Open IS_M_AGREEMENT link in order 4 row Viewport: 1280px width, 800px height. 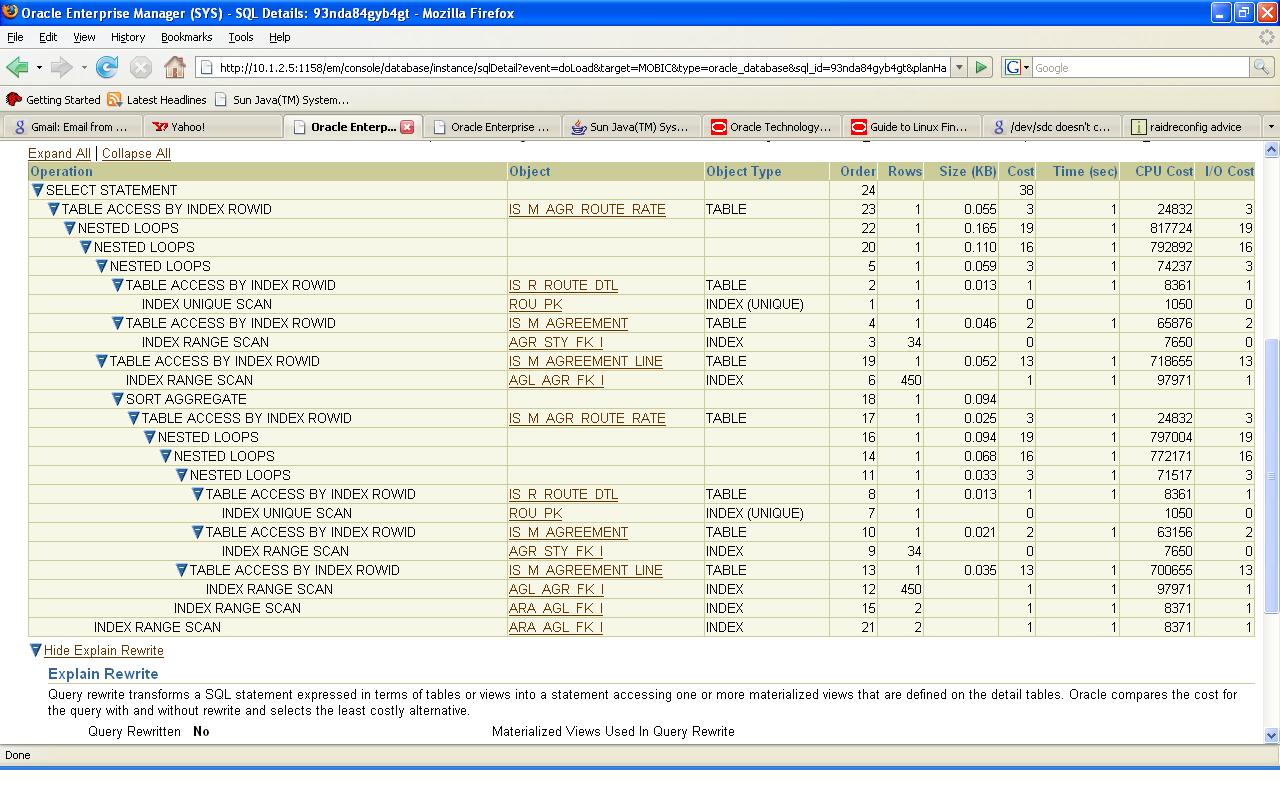click(x=568, y=323)
